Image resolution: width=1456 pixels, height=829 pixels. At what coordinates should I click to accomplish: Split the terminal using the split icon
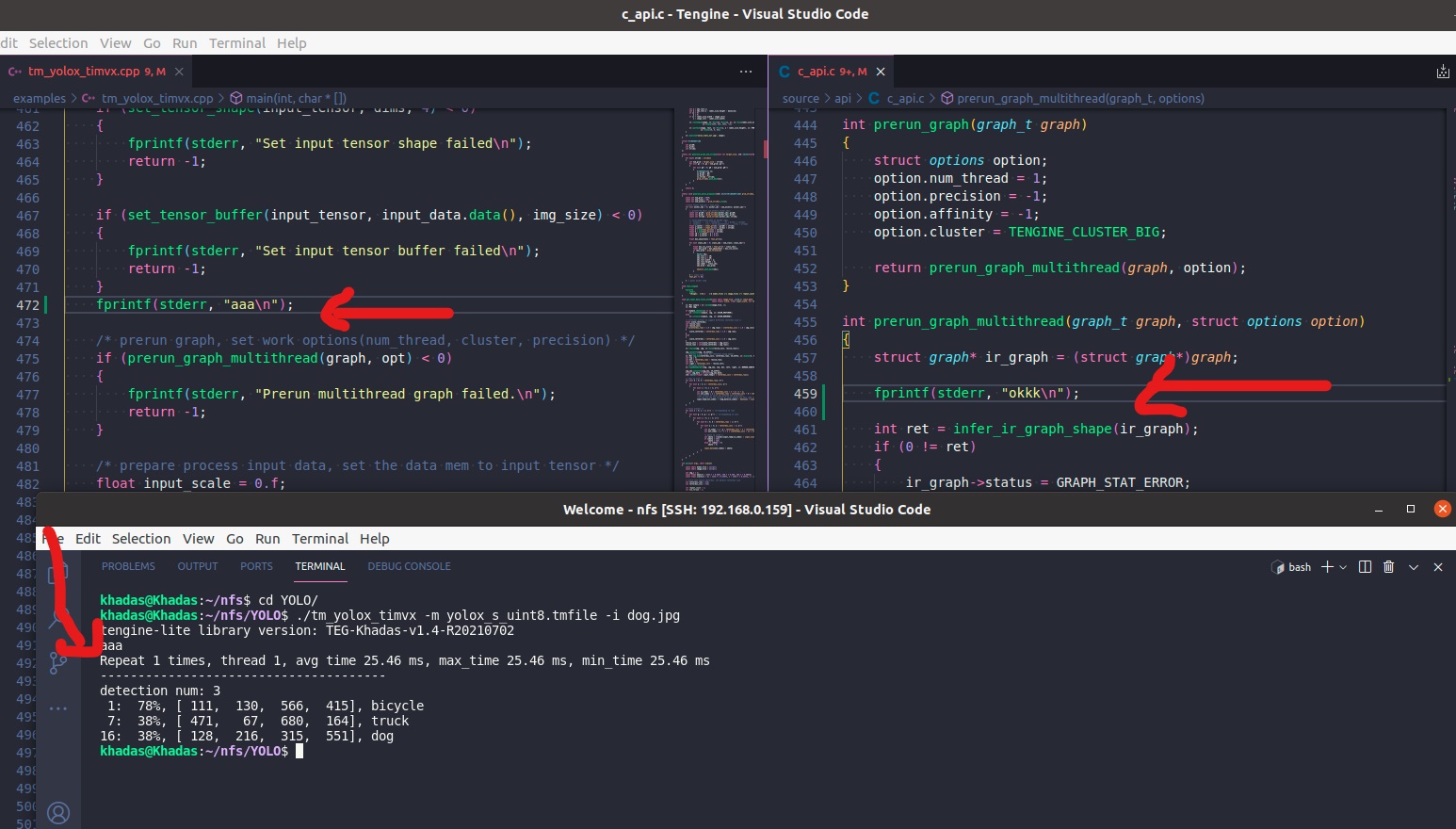pyautogui.click(x=1365, y=566)
